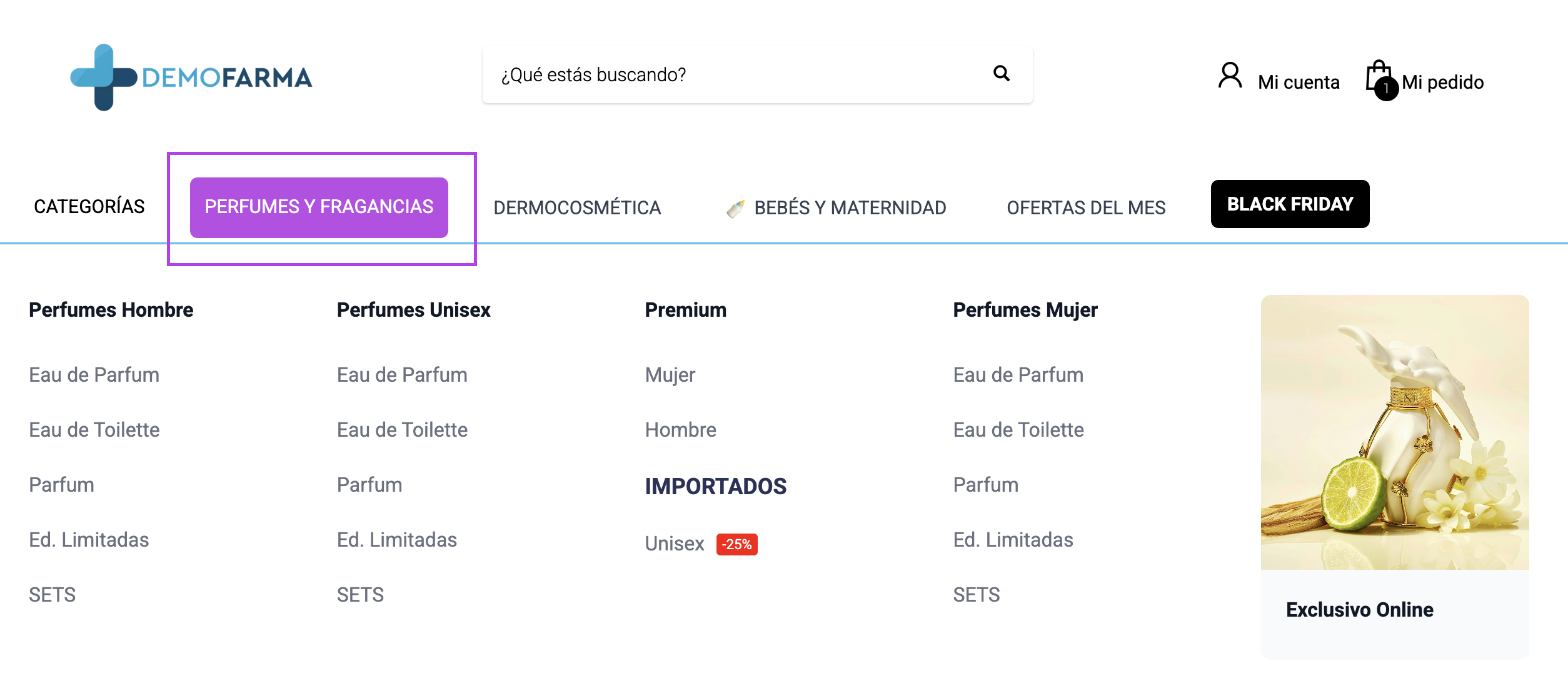Click the -25% discount badge
The width and height of the screenshot is (1568, 691).
(x=737, y=544)
